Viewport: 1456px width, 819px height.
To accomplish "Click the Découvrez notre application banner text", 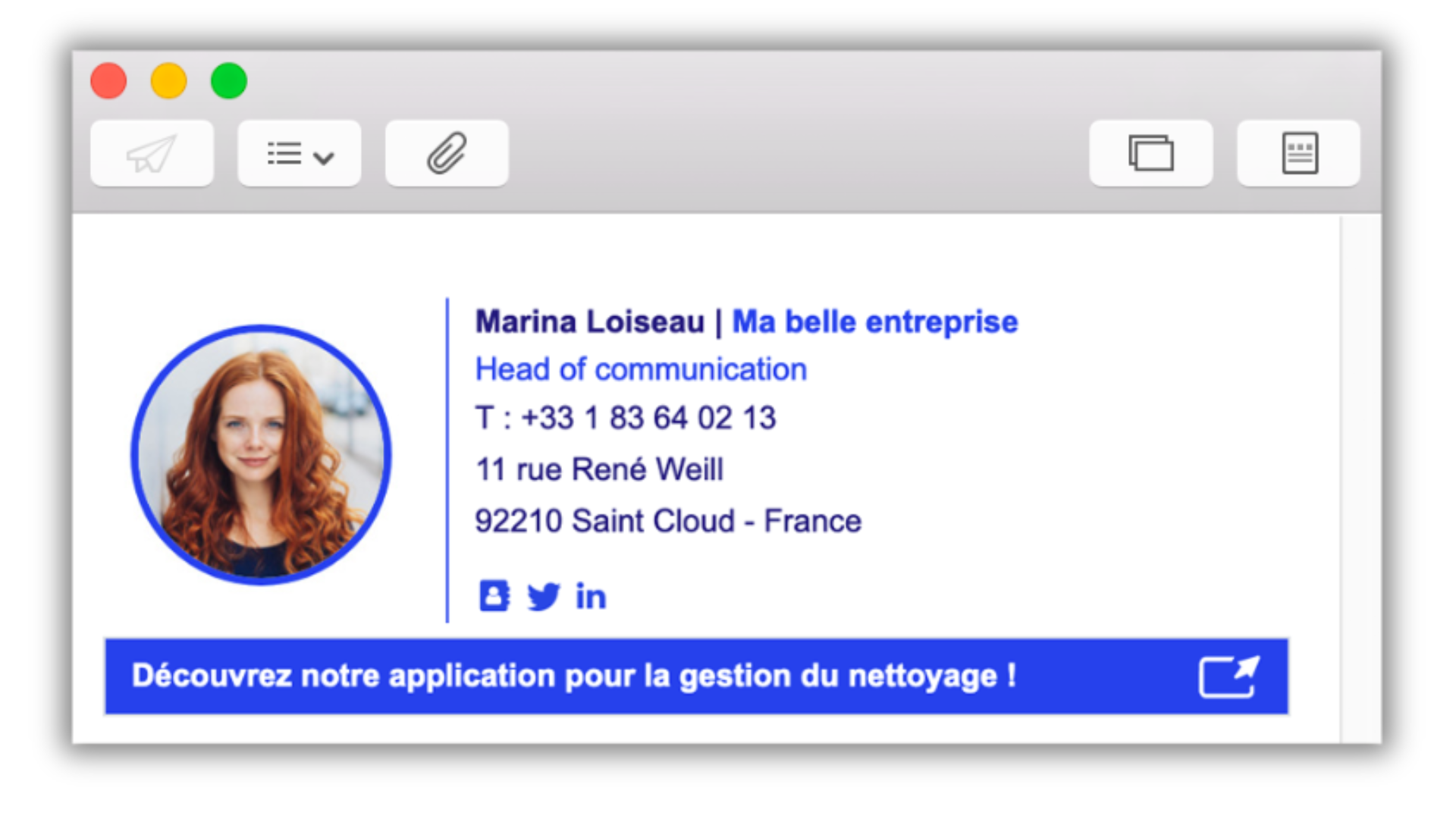I will pyautogui.click(x=573, y=676).
